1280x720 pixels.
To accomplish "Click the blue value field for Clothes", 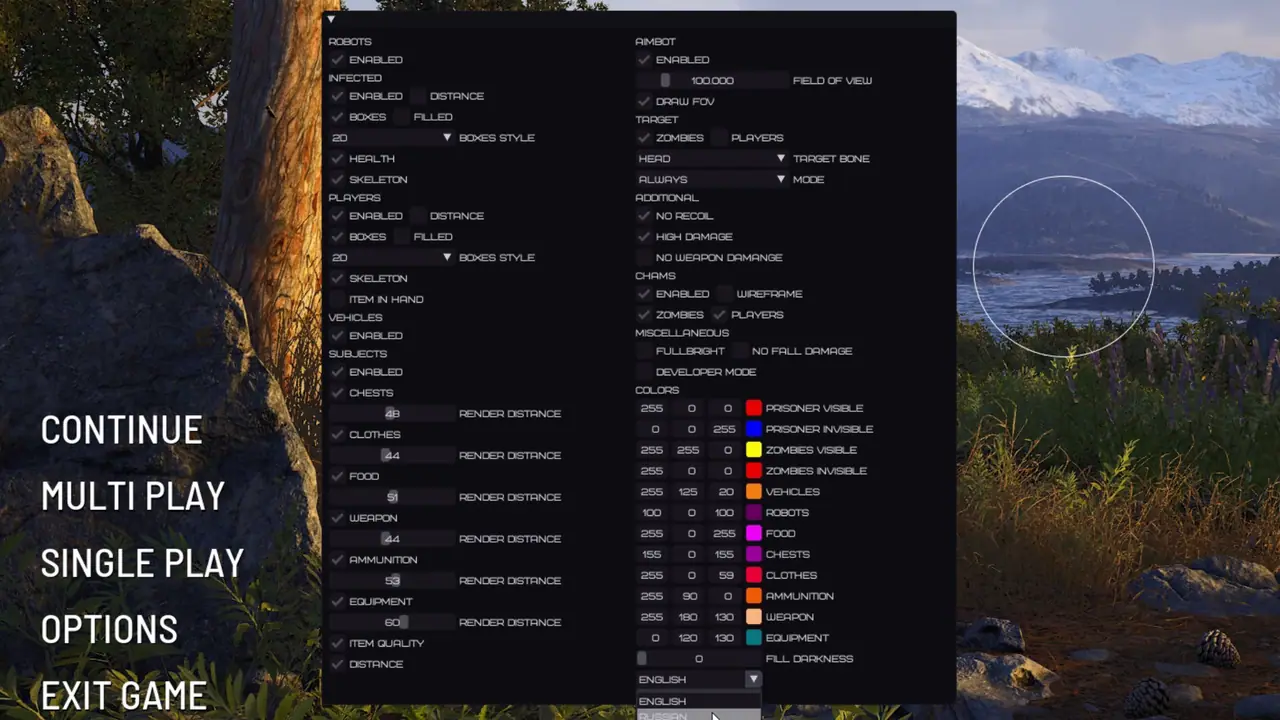I will [727, 576].
